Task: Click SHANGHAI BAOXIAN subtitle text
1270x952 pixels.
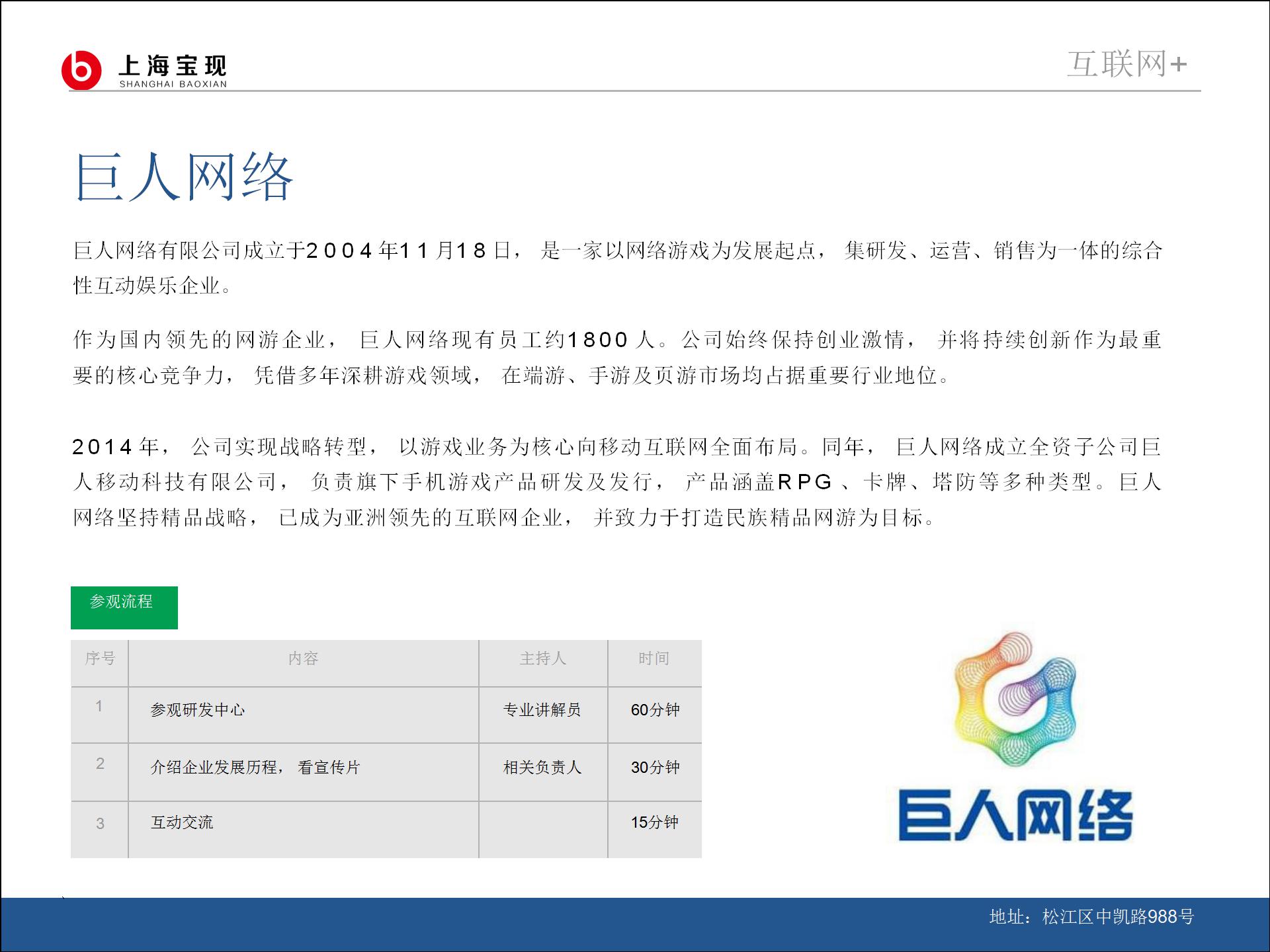Action: click(x=173, y=84)
